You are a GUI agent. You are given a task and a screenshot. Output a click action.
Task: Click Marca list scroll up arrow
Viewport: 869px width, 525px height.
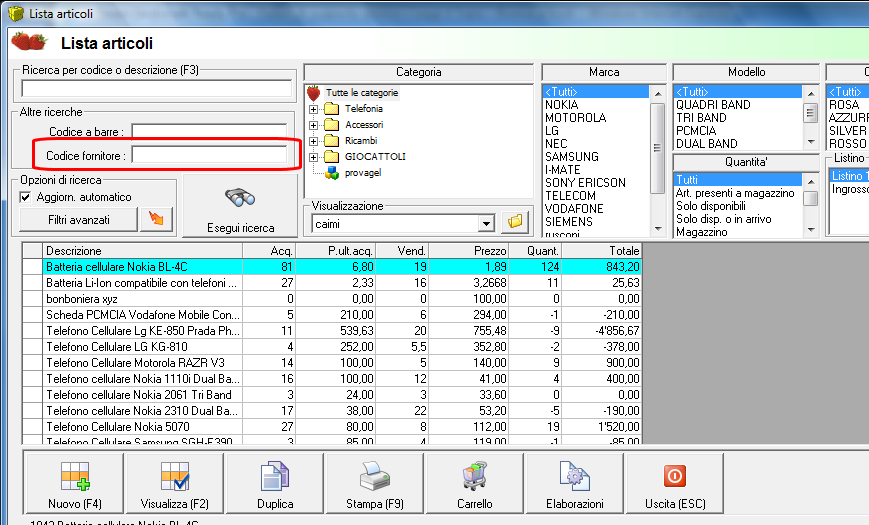tap(658, 93)
